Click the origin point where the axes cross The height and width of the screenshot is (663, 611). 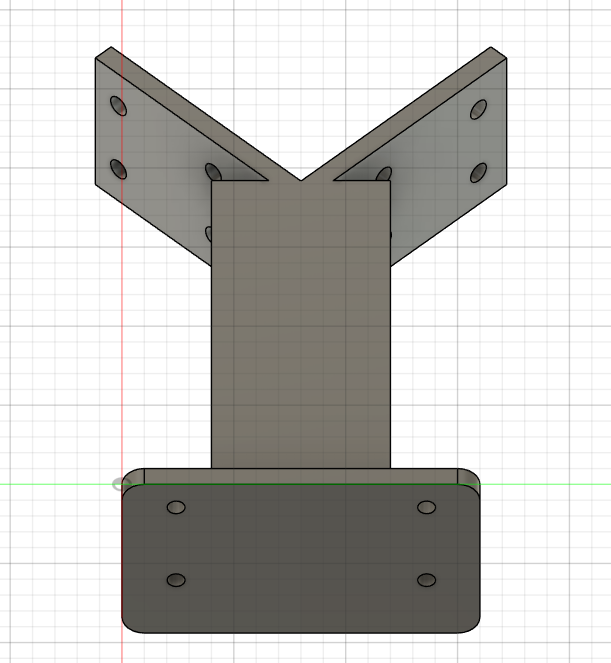(x=122, y=485)
